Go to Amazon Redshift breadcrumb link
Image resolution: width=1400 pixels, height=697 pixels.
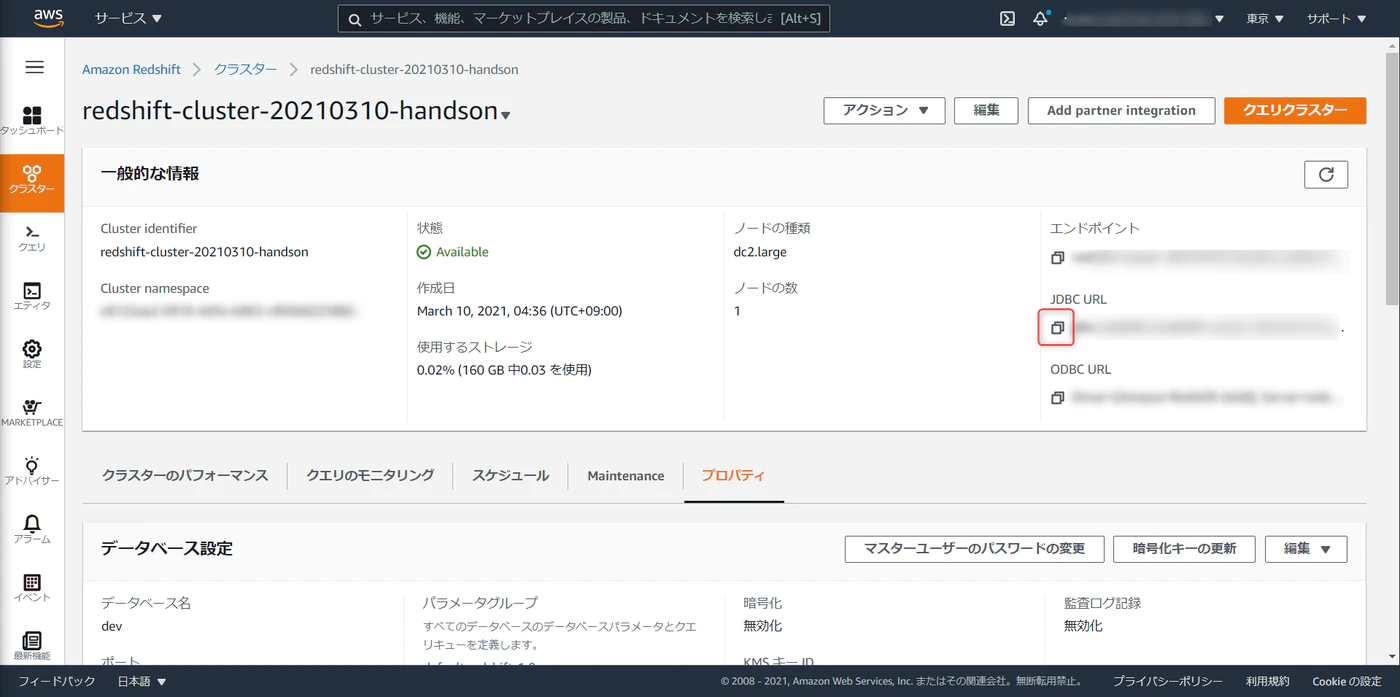tap(131, 70)
